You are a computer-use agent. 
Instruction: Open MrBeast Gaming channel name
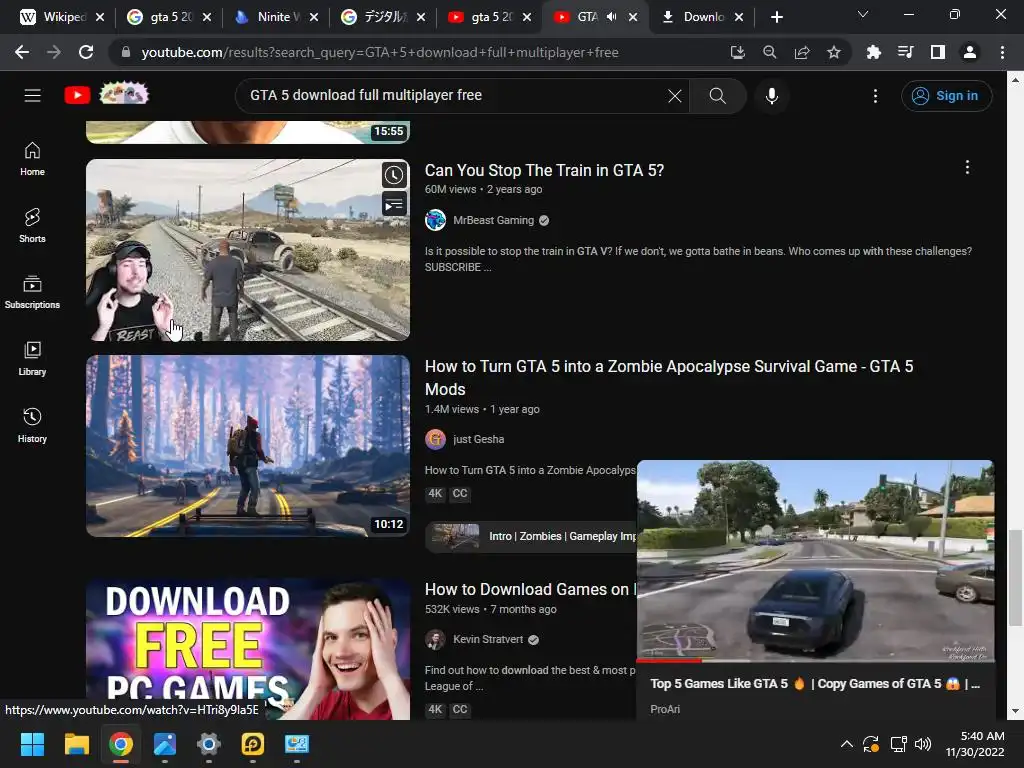[493, 220]
